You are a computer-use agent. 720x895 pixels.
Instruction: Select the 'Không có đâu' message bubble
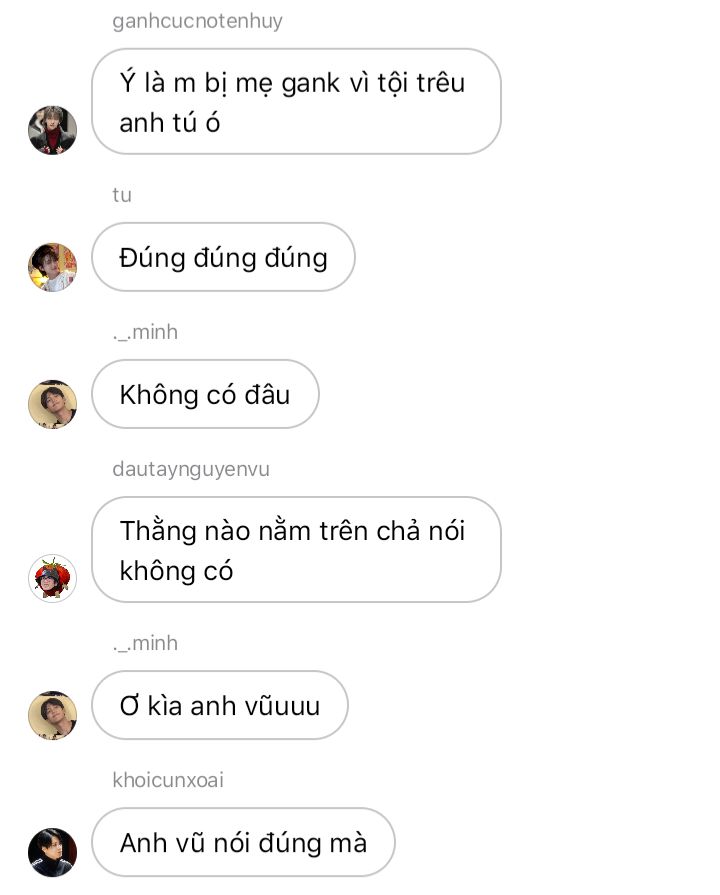[205, 394]
